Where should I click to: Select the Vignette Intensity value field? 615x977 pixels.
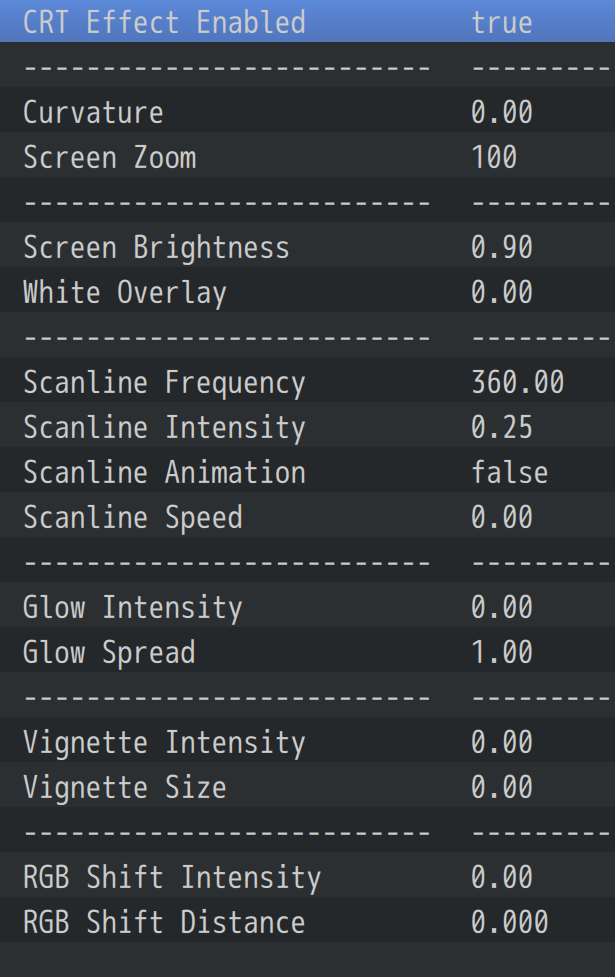click(502, 742)
